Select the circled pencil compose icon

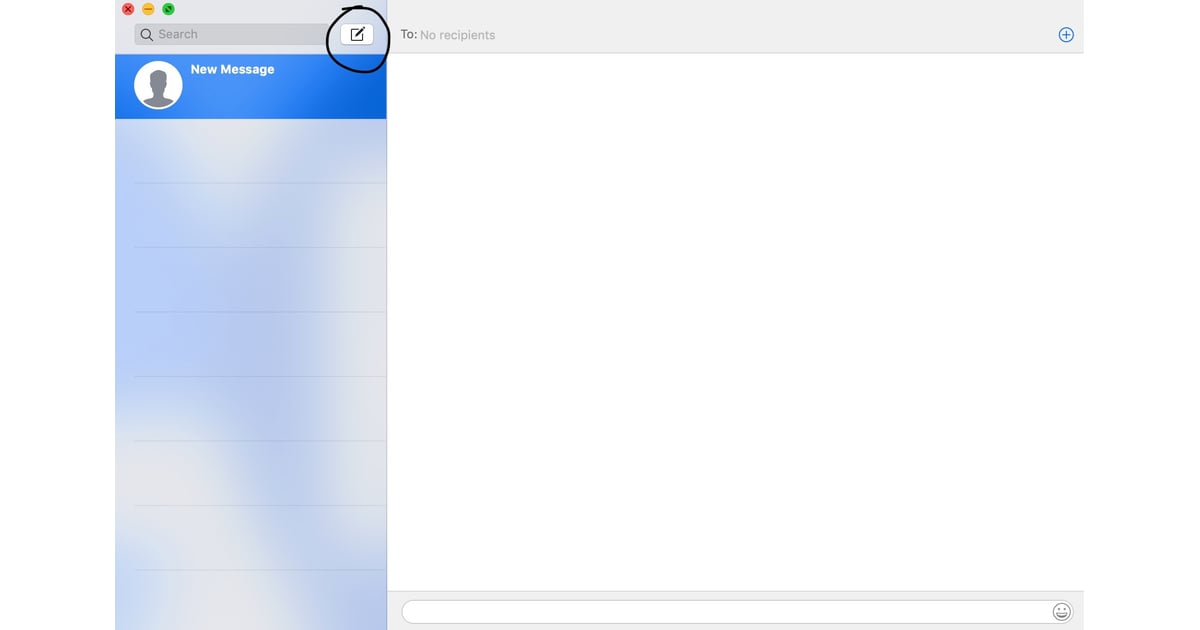pyautogui.click(x=357, y=34)
